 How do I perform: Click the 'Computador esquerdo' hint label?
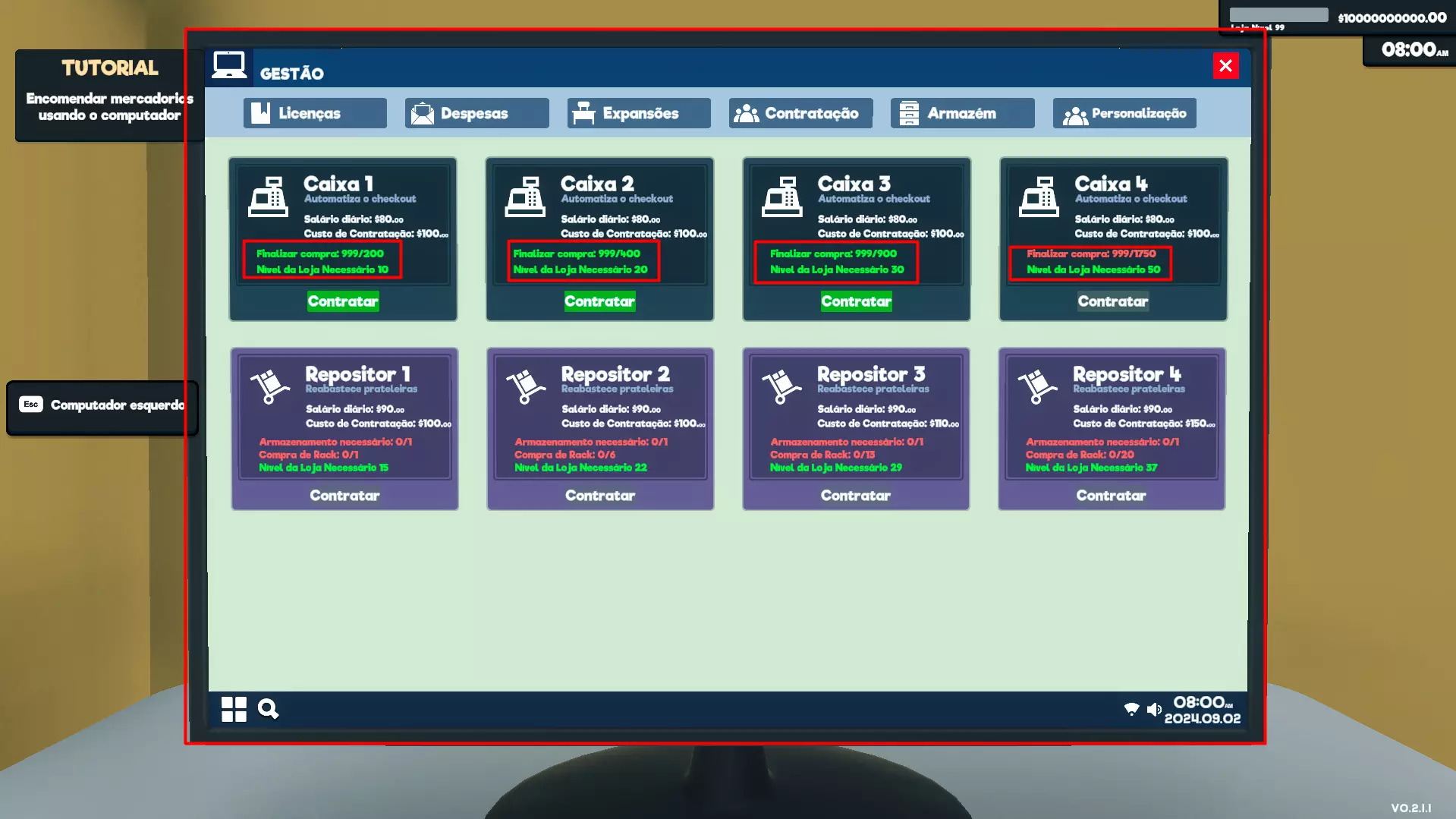tap(118, 405)
